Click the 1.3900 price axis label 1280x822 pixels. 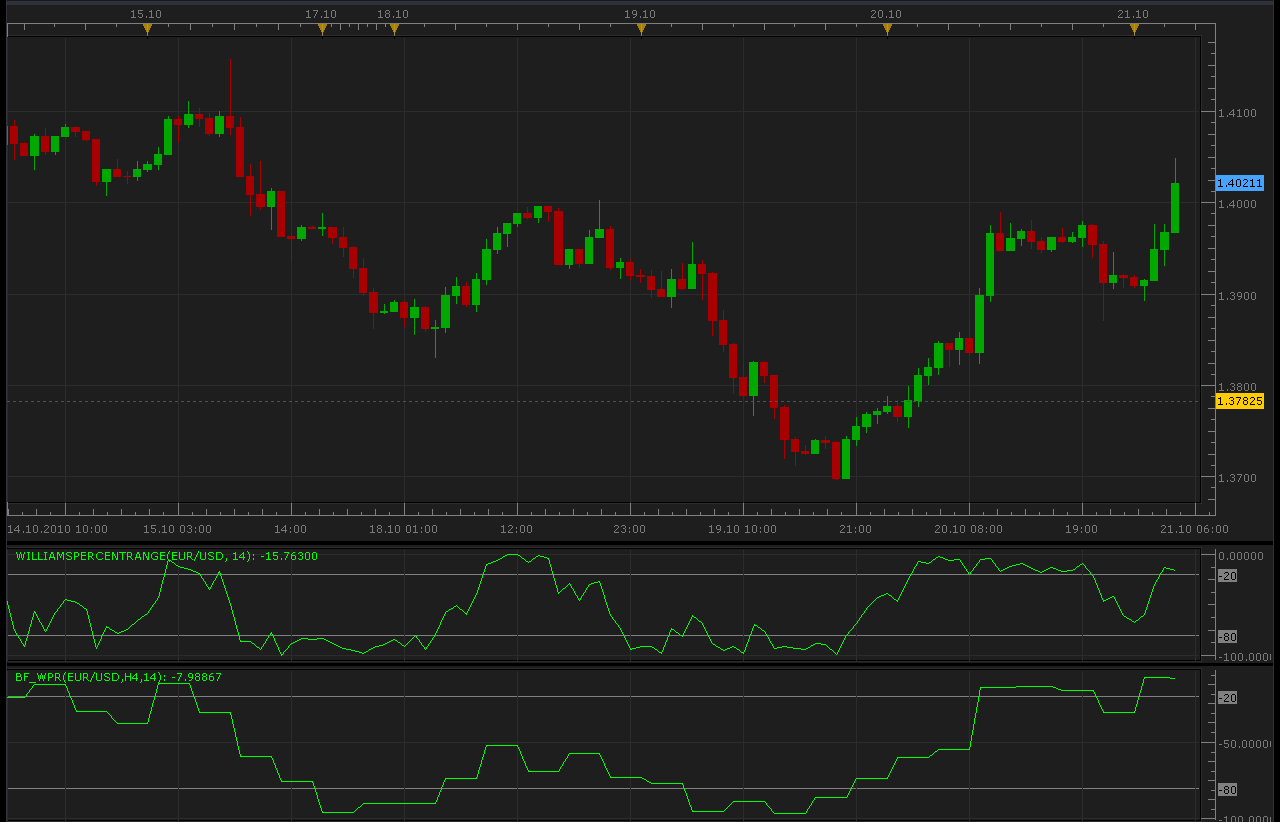click(1237, 296)
